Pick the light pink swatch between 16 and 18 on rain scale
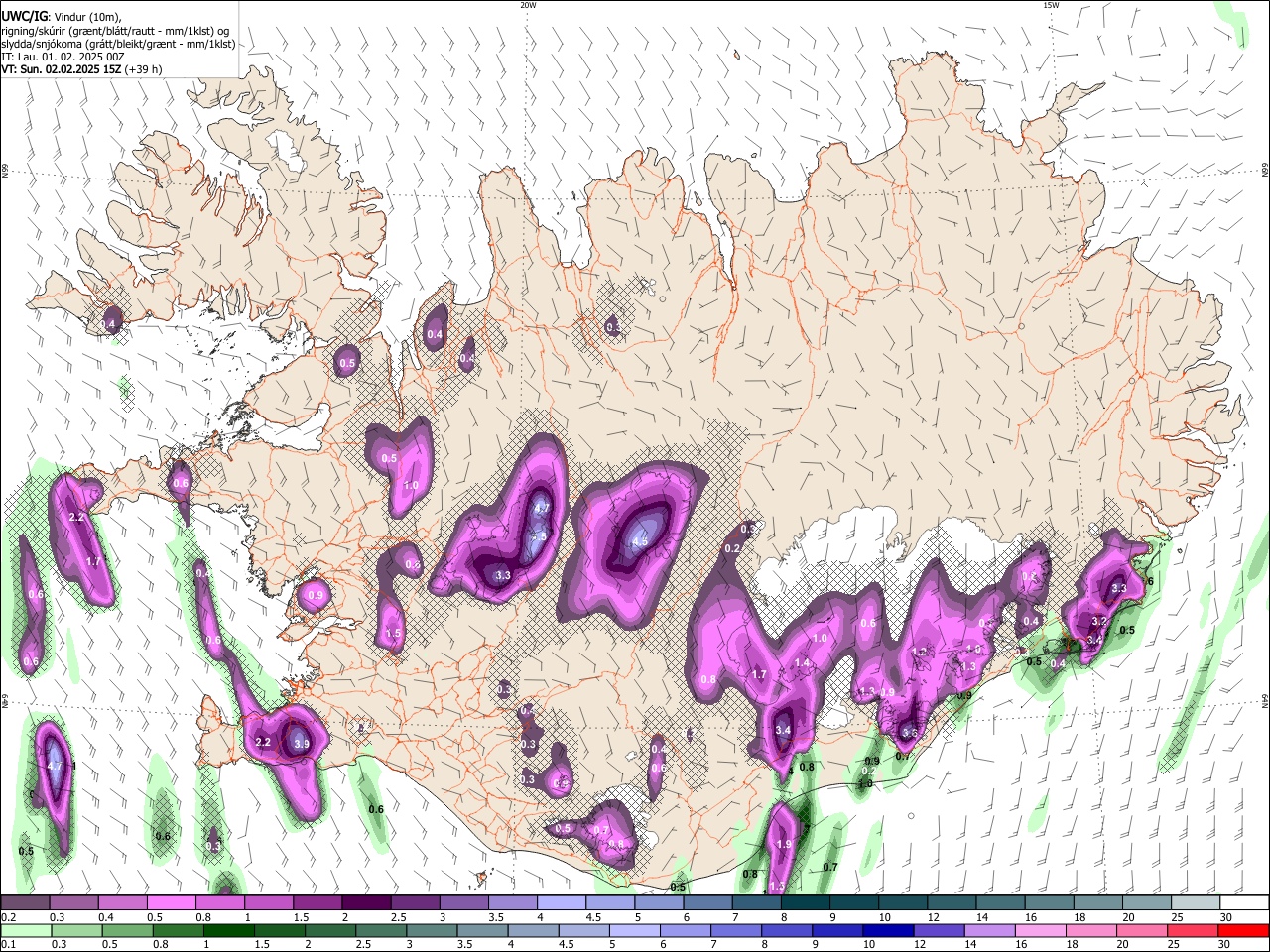 [1041, 930]
